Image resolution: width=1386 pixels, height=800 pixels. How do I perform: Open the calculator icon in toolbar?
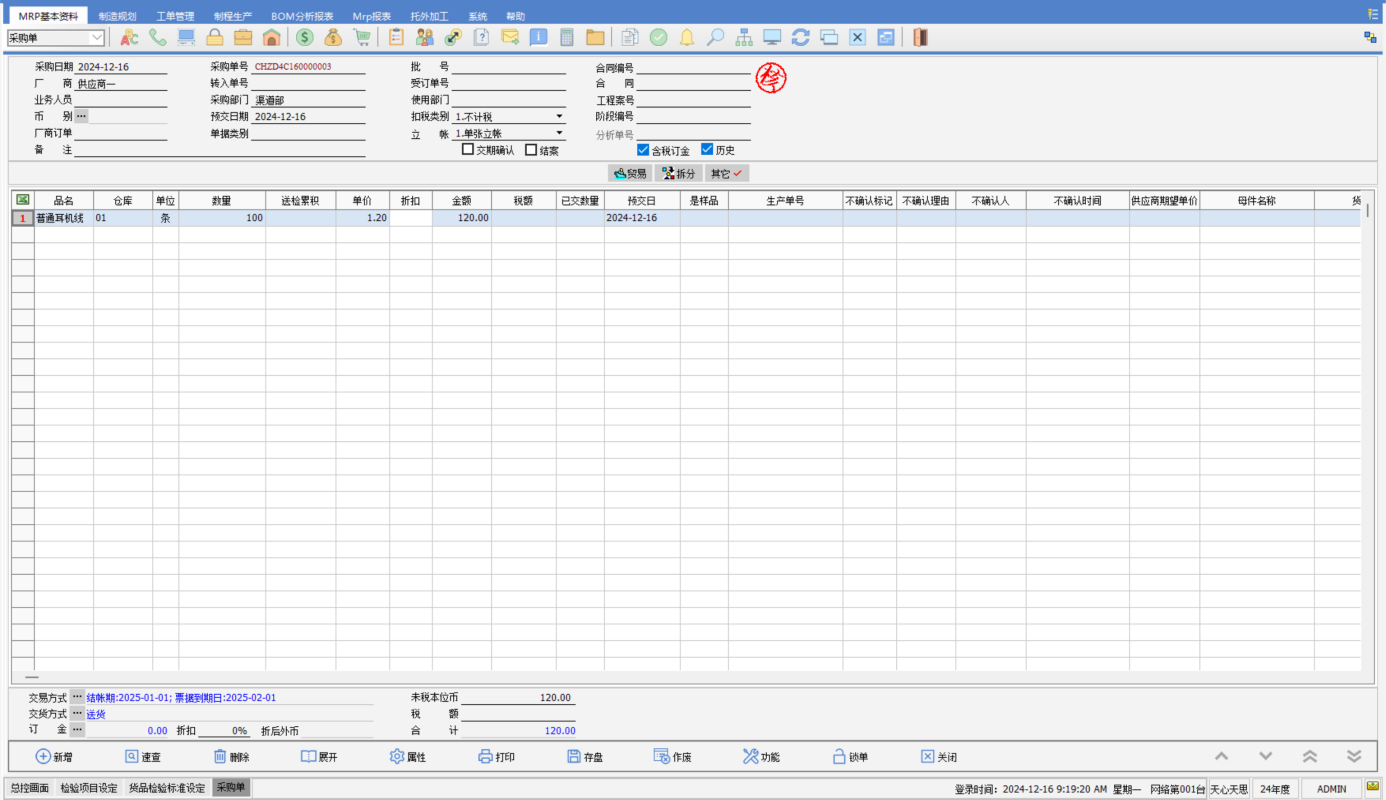click(567, 37)
